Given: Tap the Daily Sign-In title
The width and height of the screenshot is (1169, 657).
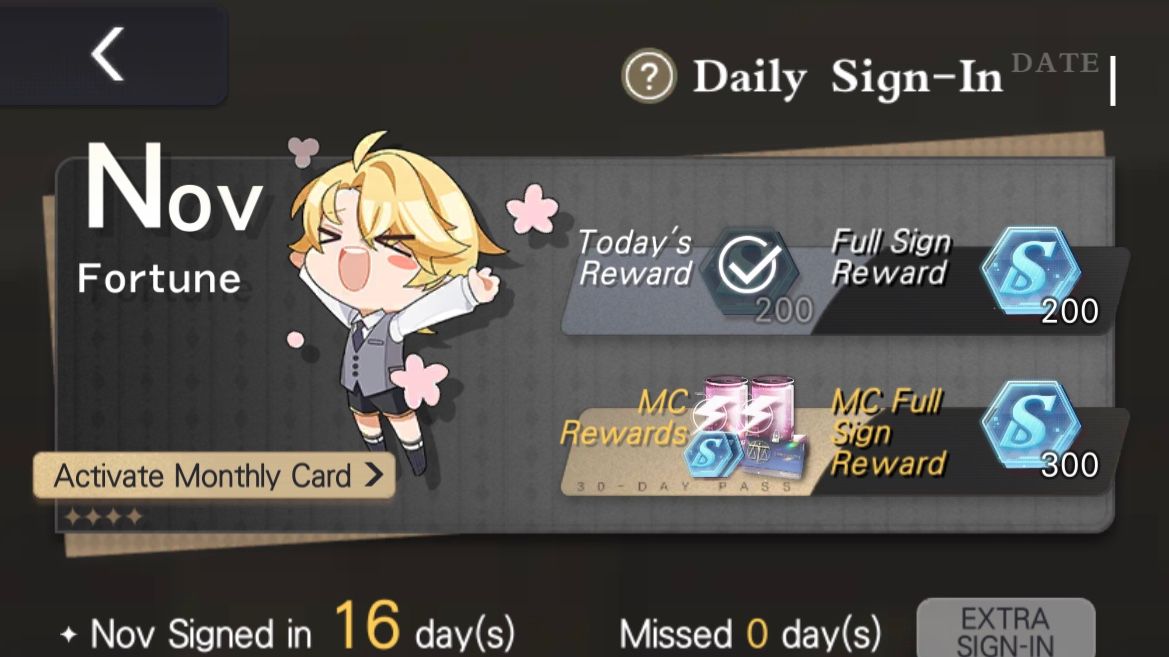Looking at the screenshot, I should pos(847,77).
